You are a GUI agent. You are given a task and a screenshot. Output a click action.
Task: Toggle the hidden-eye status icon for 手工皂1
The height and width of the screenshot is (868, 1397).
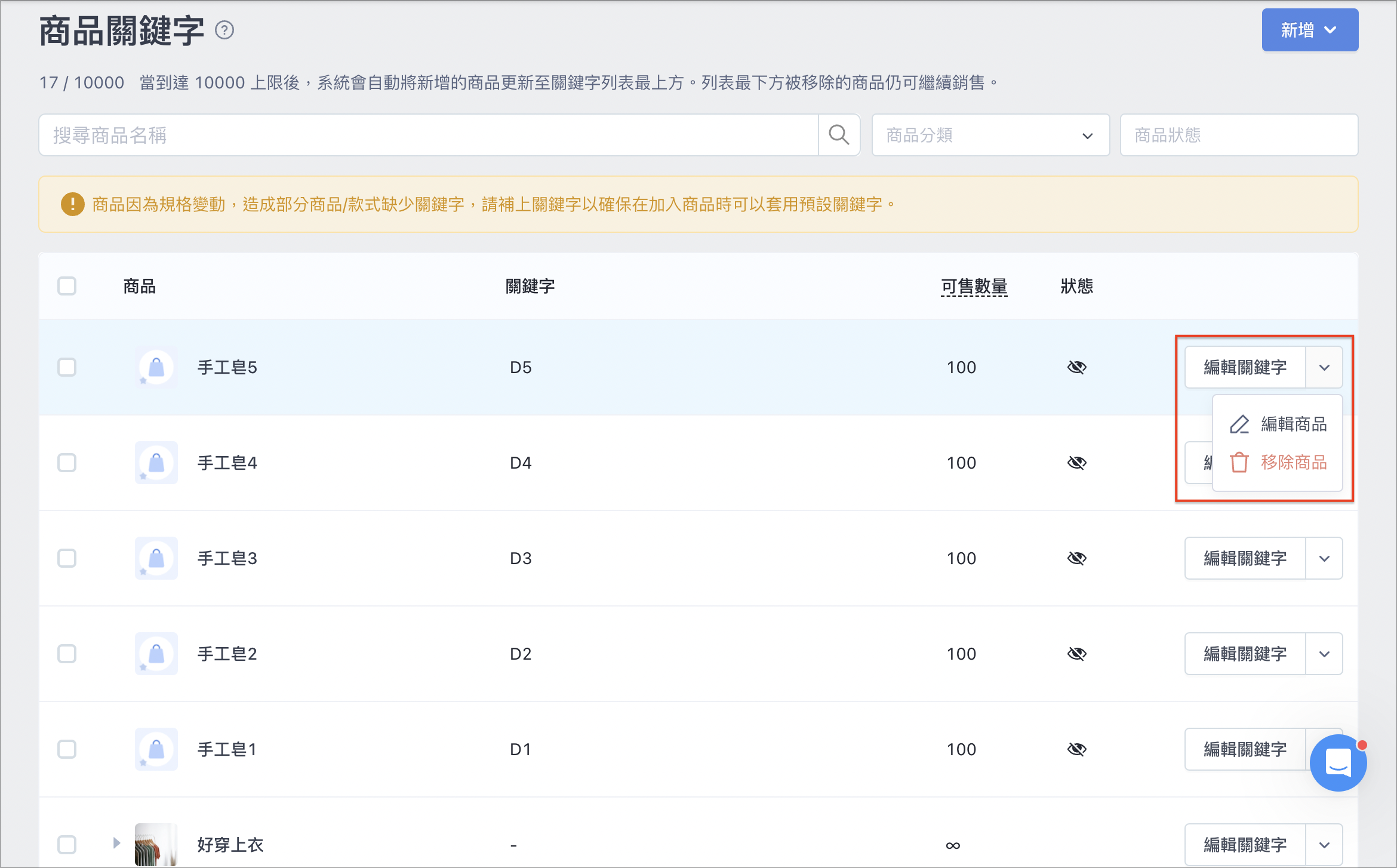(1077, 749)
